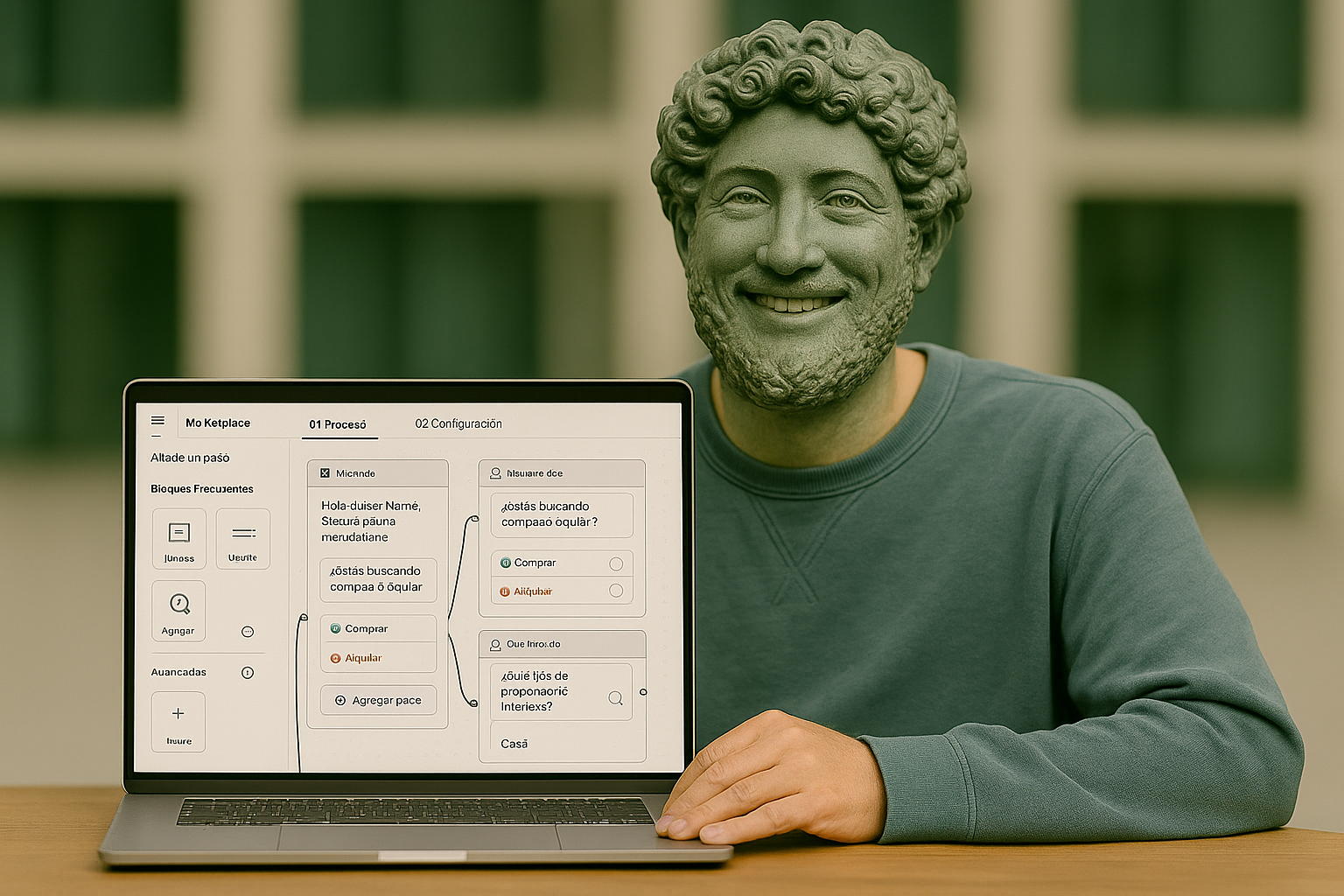Click connector node right of Que Inroxdo card

[x=643, y=692]
